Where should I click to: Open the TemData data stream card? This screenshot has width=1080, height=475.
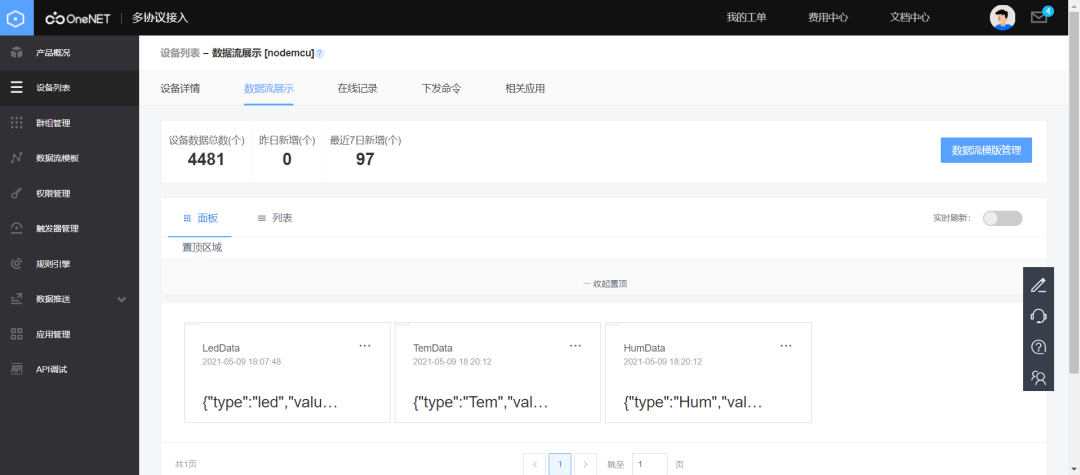point(498,372)
